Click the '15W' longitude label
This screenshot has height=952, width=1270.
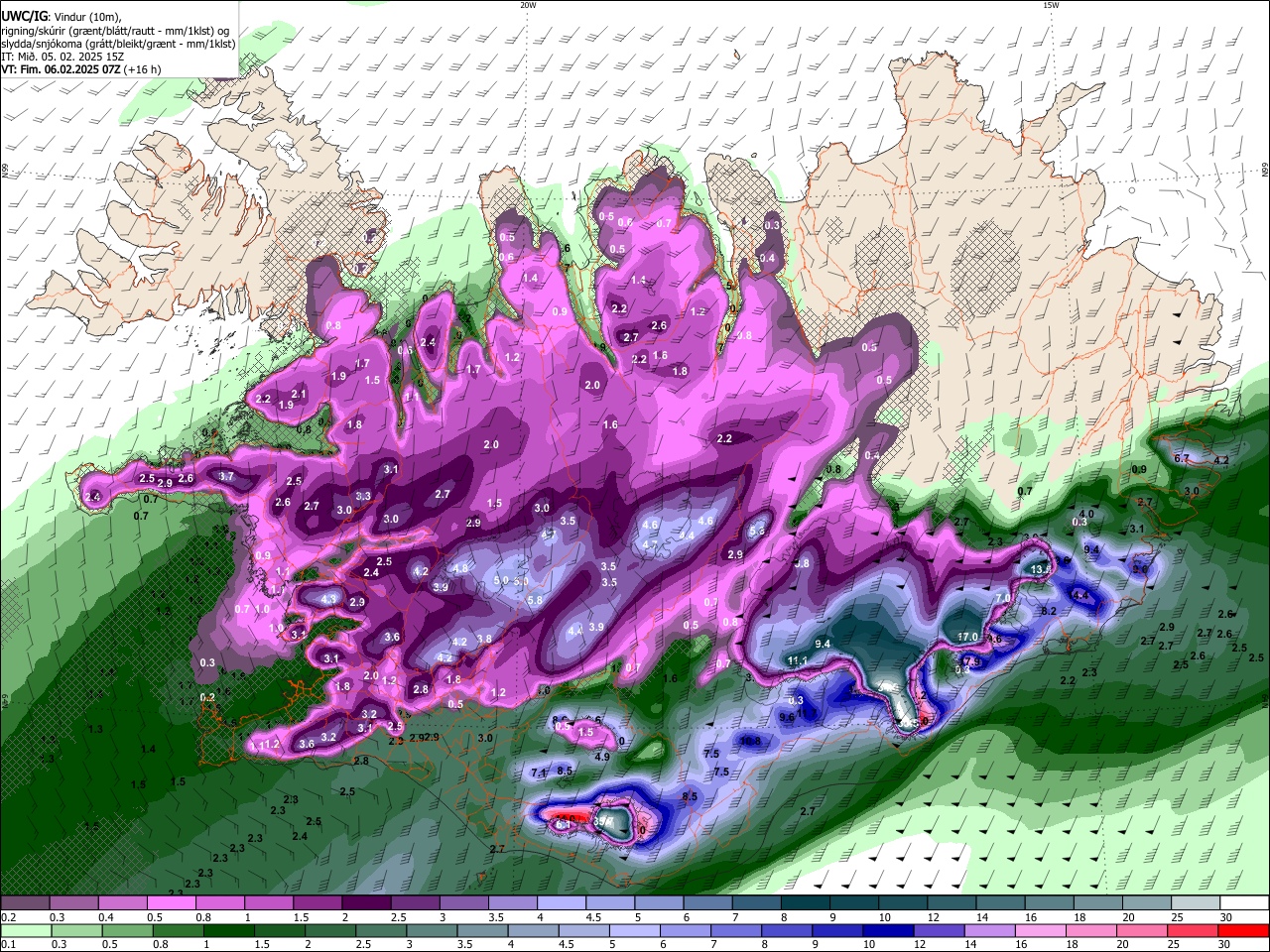tap(1051, 4)
